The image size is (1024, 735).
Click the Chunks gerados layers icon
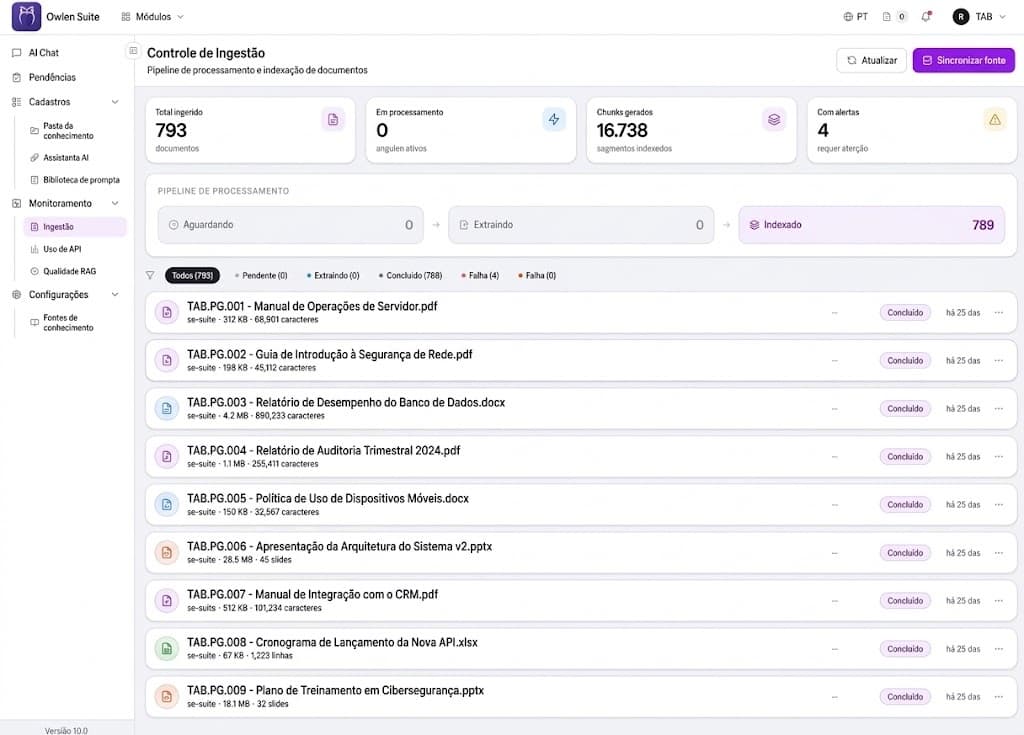tap(774, 120)
